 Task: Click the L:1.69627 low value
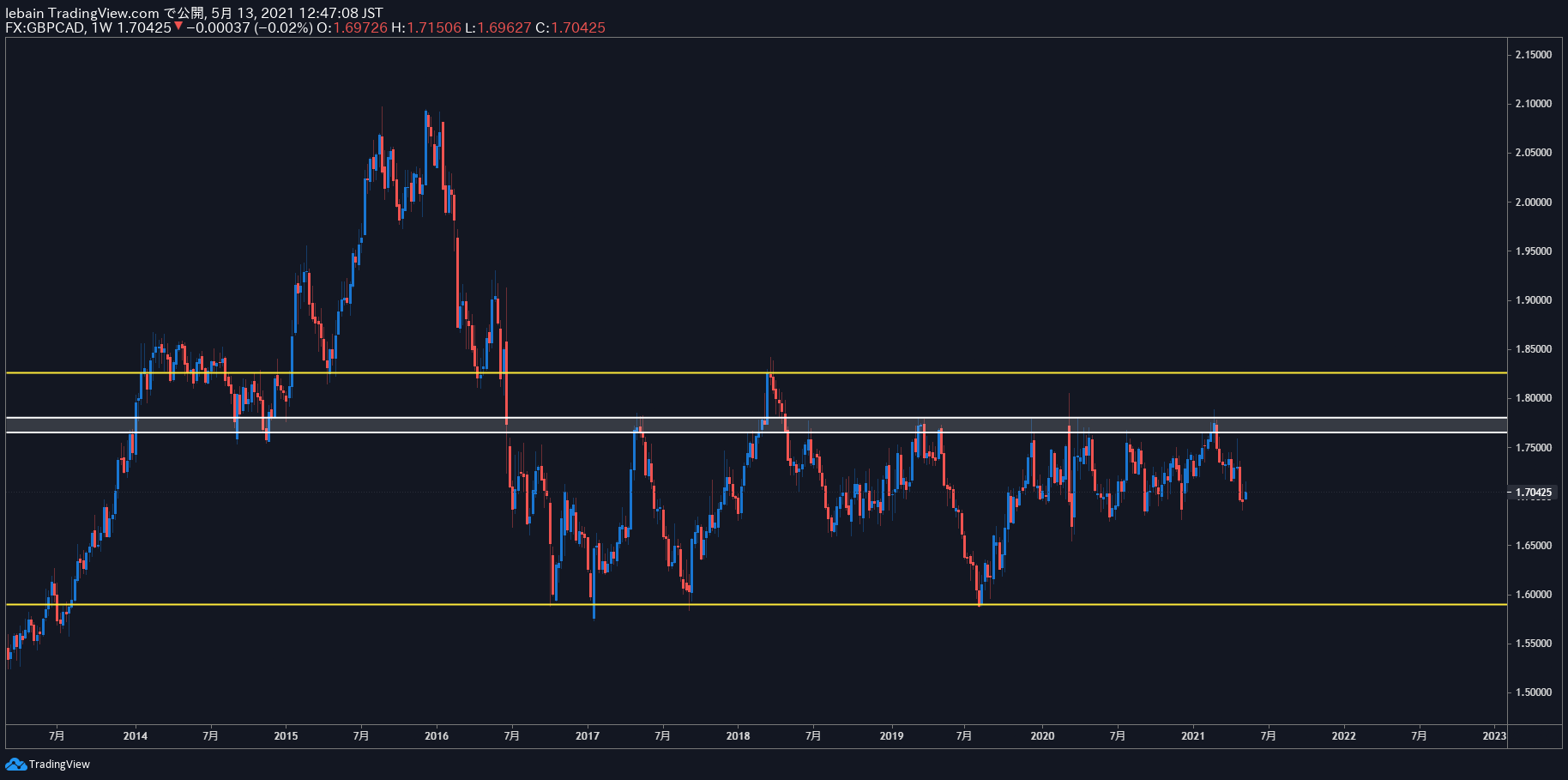tap(498, 27)
